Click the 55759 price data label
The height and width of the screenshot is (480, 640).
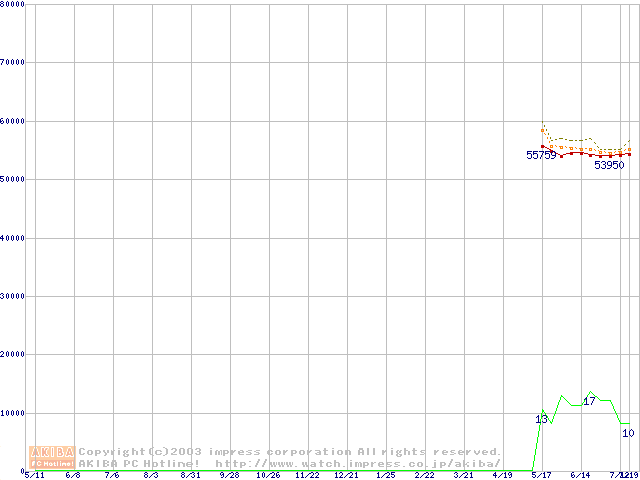541,156
